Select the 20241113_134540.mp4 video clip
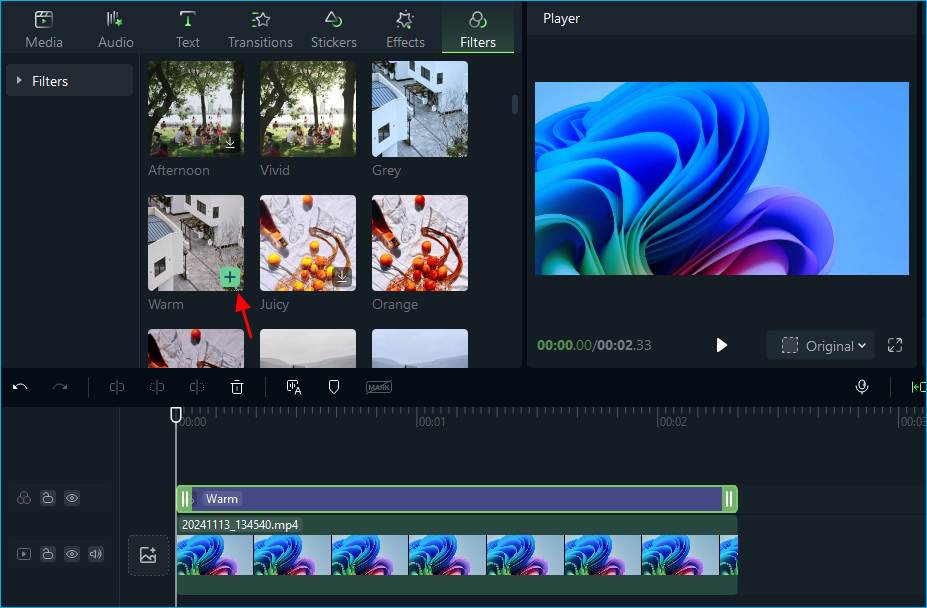Image resolution: width=927 pixels, height=608 pixels. [456, 555]
